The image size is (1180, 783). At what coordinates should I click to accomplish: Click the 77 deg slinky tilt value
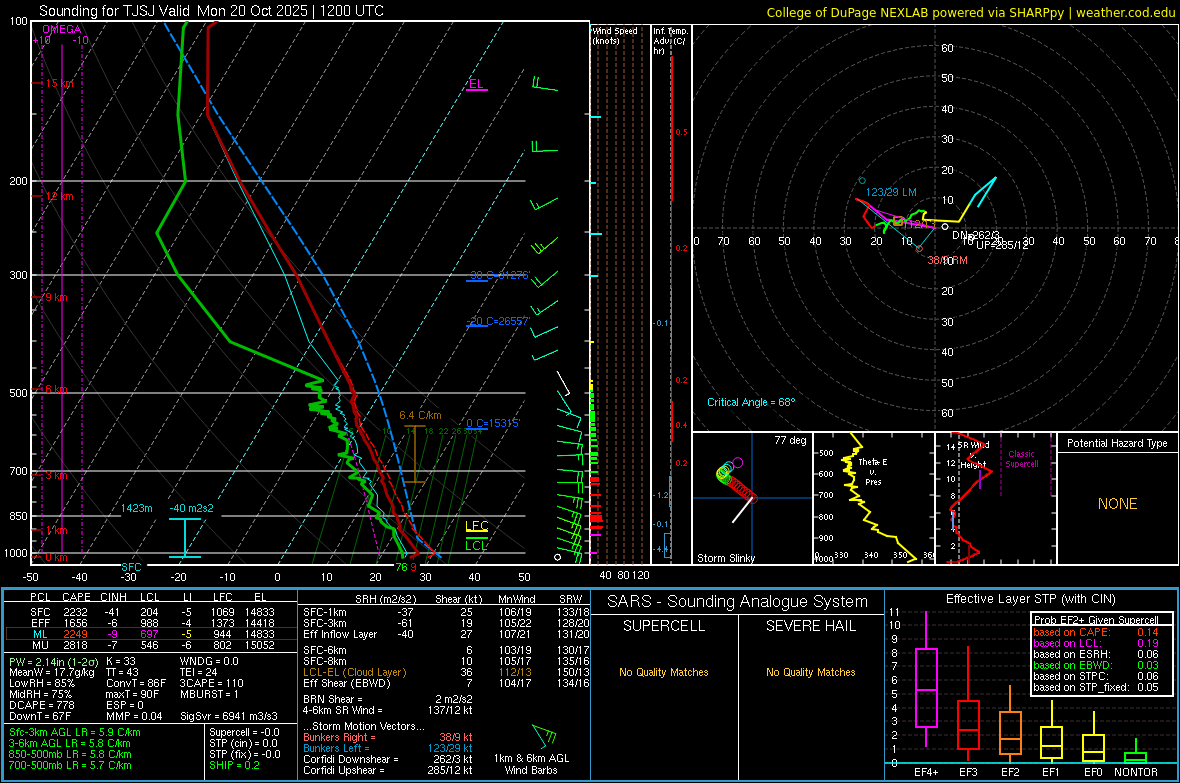point(790,440)
